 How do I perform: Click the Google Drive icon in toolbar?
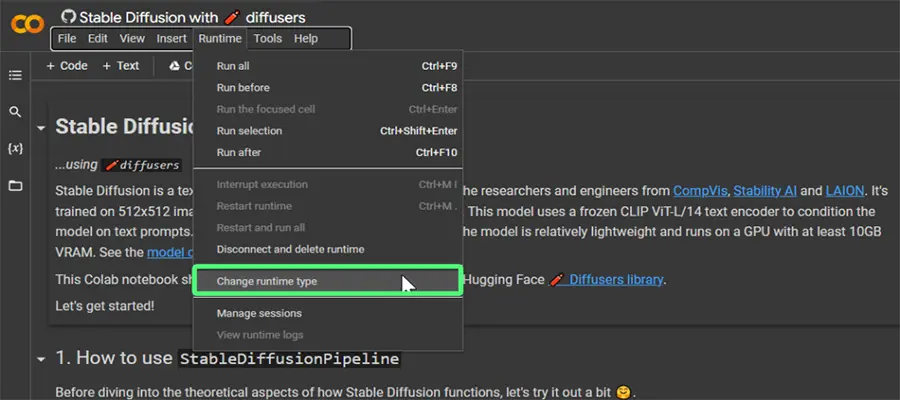pyautogui.click(x=174, y=66)
